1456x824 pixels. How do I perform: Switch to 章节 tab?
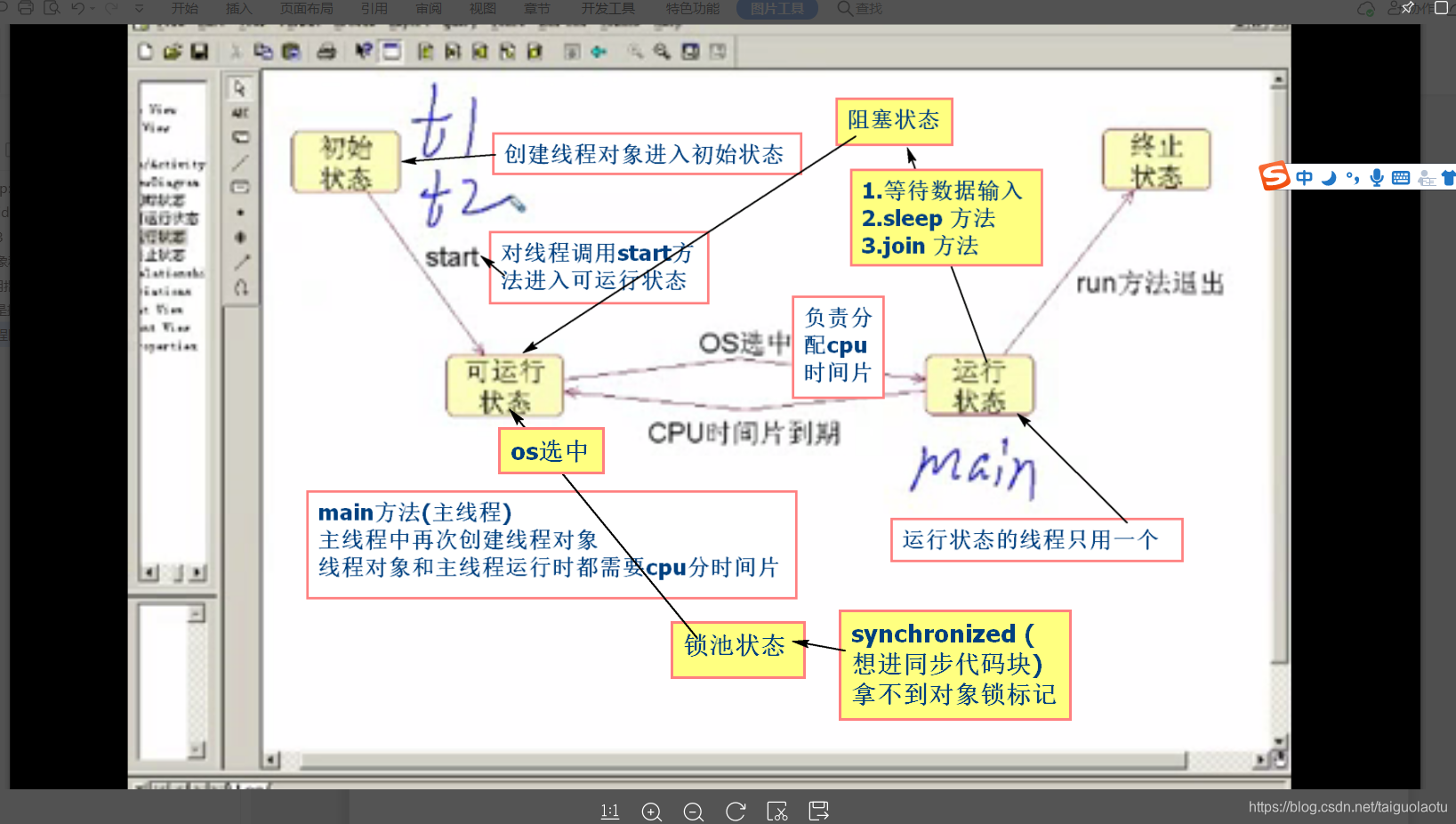[536, 8]
